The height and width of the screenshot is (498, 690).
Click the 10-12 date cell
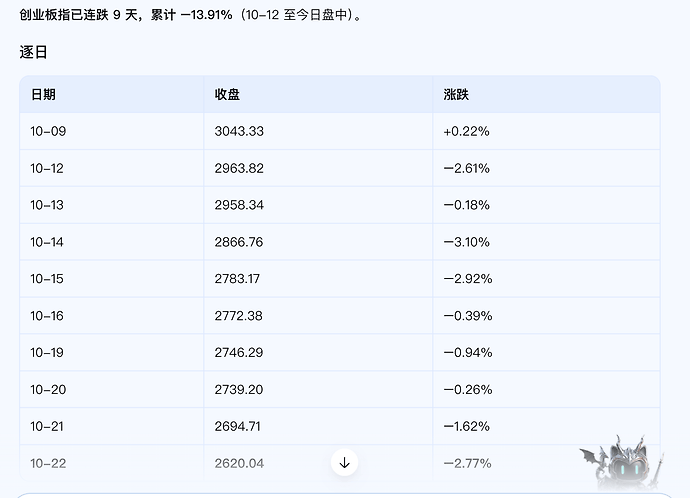[x=47, y=168]
